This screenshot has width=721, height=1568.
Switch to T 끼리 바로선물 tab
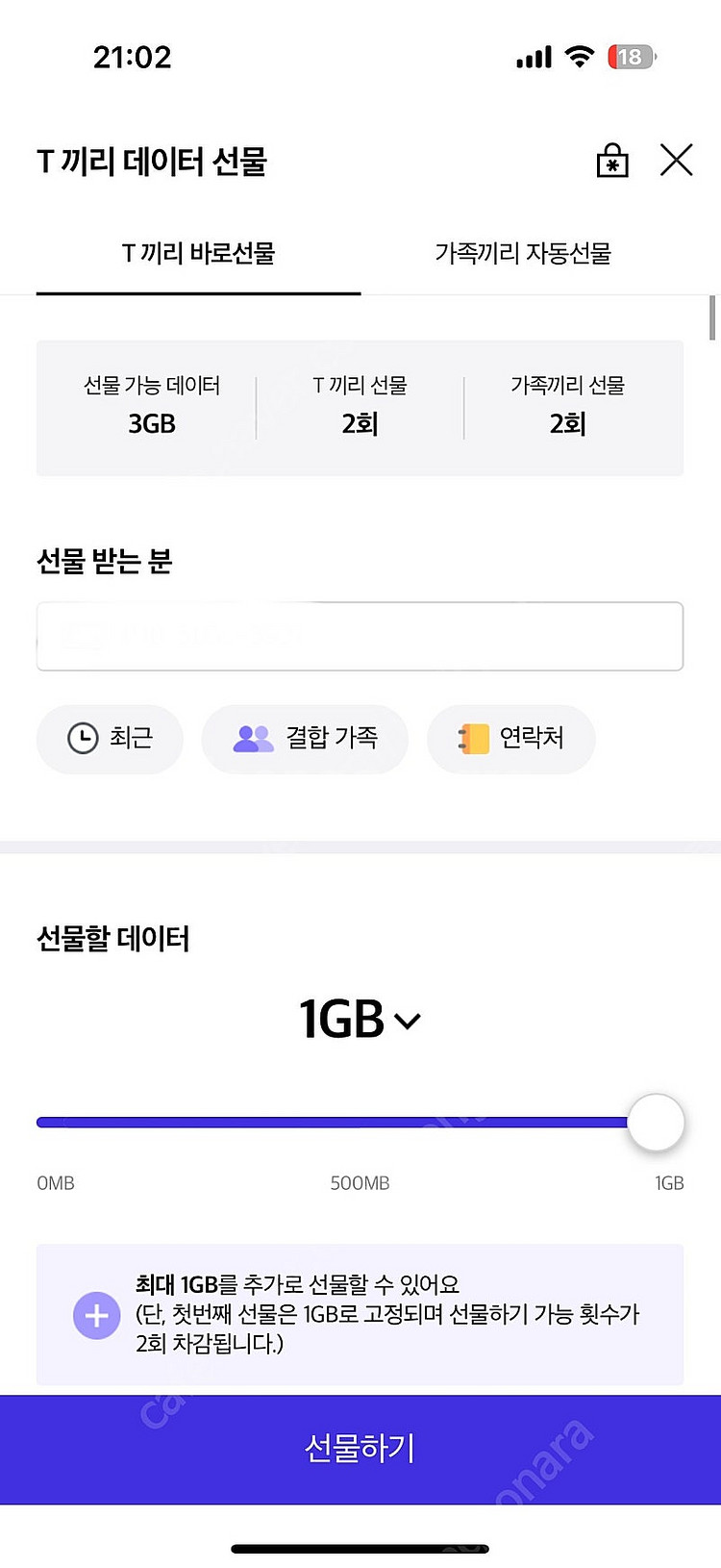(199, 254)
